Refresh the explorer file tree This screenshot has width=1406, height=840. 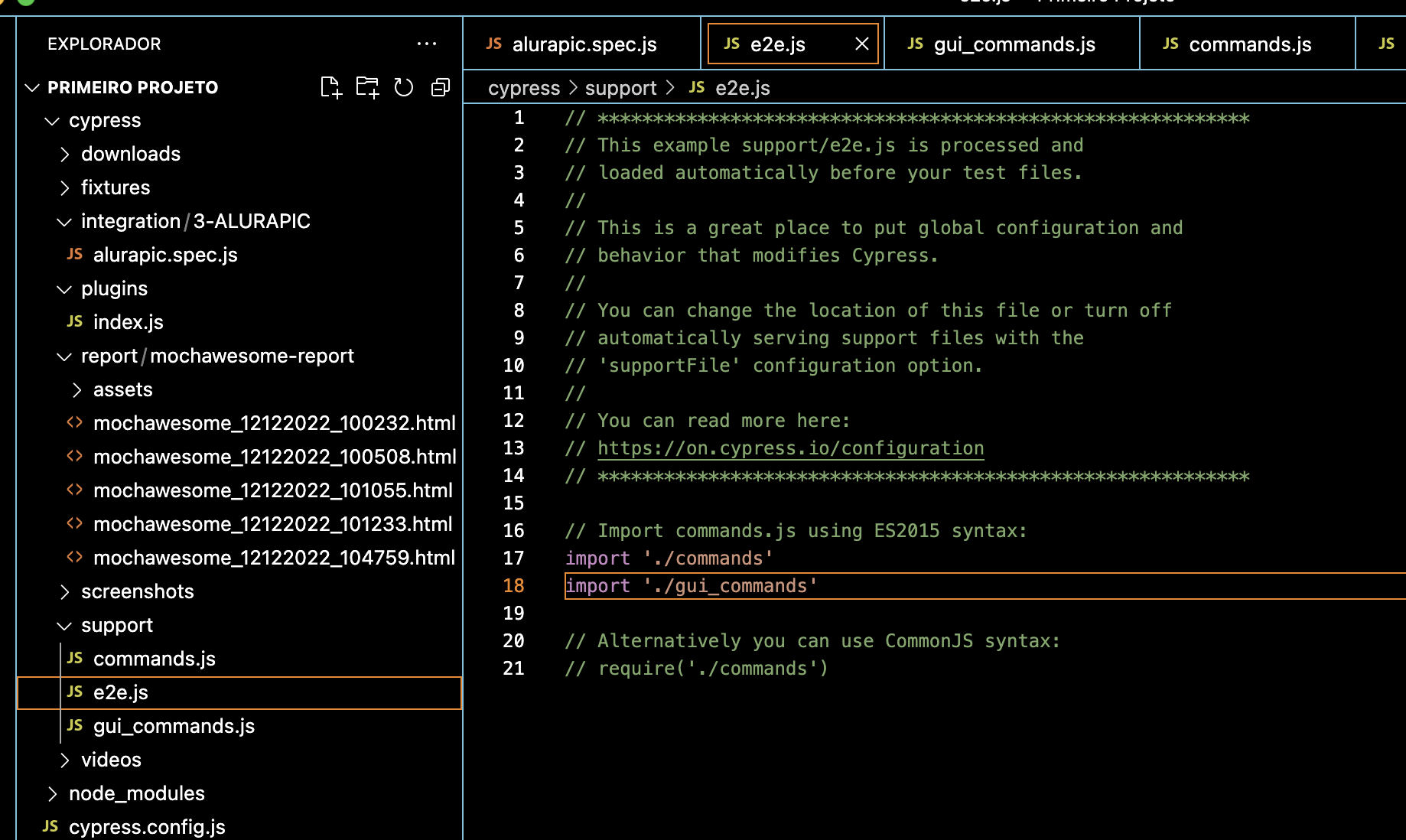404,88
